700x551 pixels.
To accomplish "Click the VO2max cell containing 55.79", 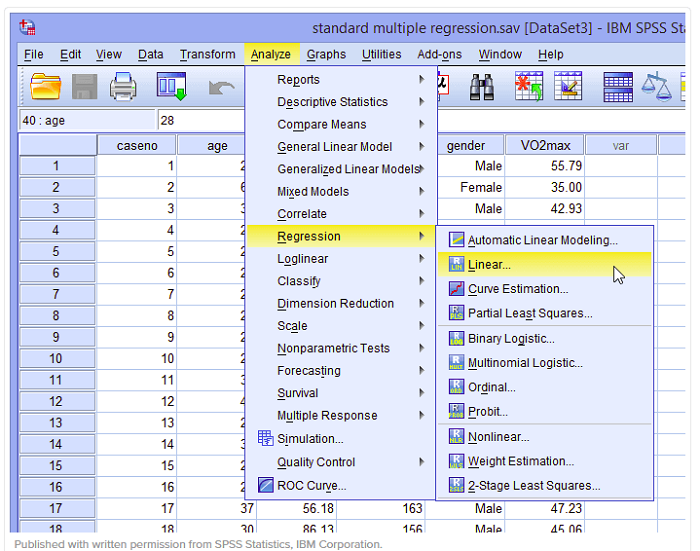I will pos(545,166).
